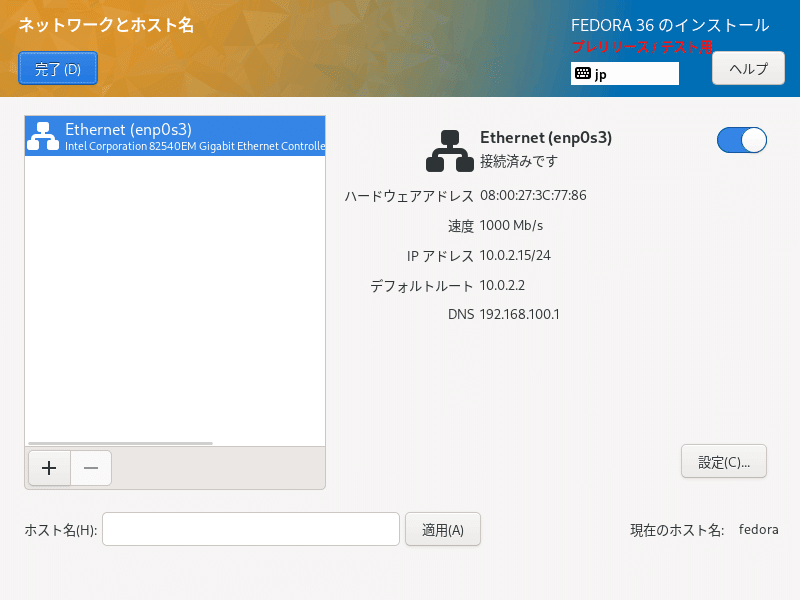Viewport: 800px width, 600px height.
Task: Click the speed value 1000 Mb/s
Action: (x=511, y=226)
